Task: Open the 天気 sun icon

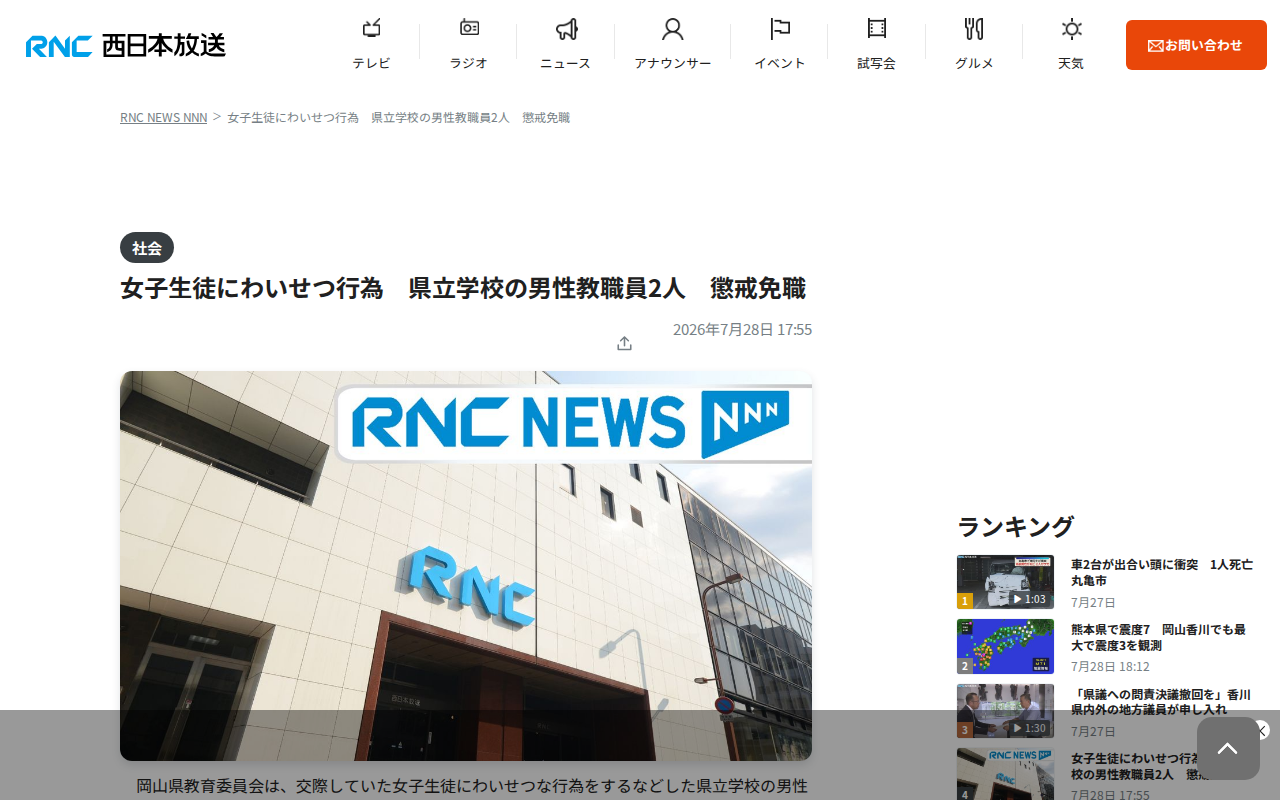Action: 1071,28
